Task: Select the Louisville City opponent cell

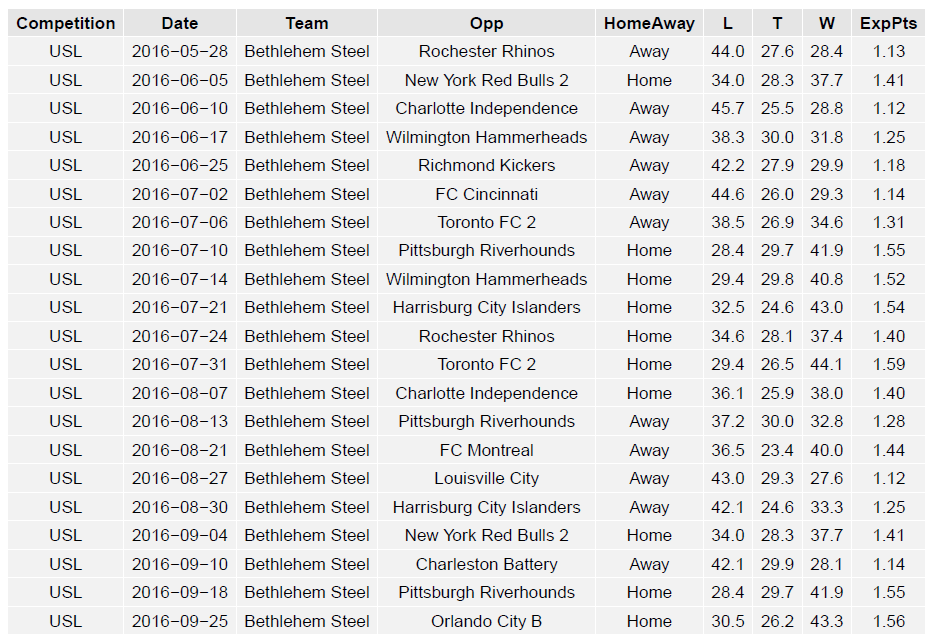Action: coord(486,478)
